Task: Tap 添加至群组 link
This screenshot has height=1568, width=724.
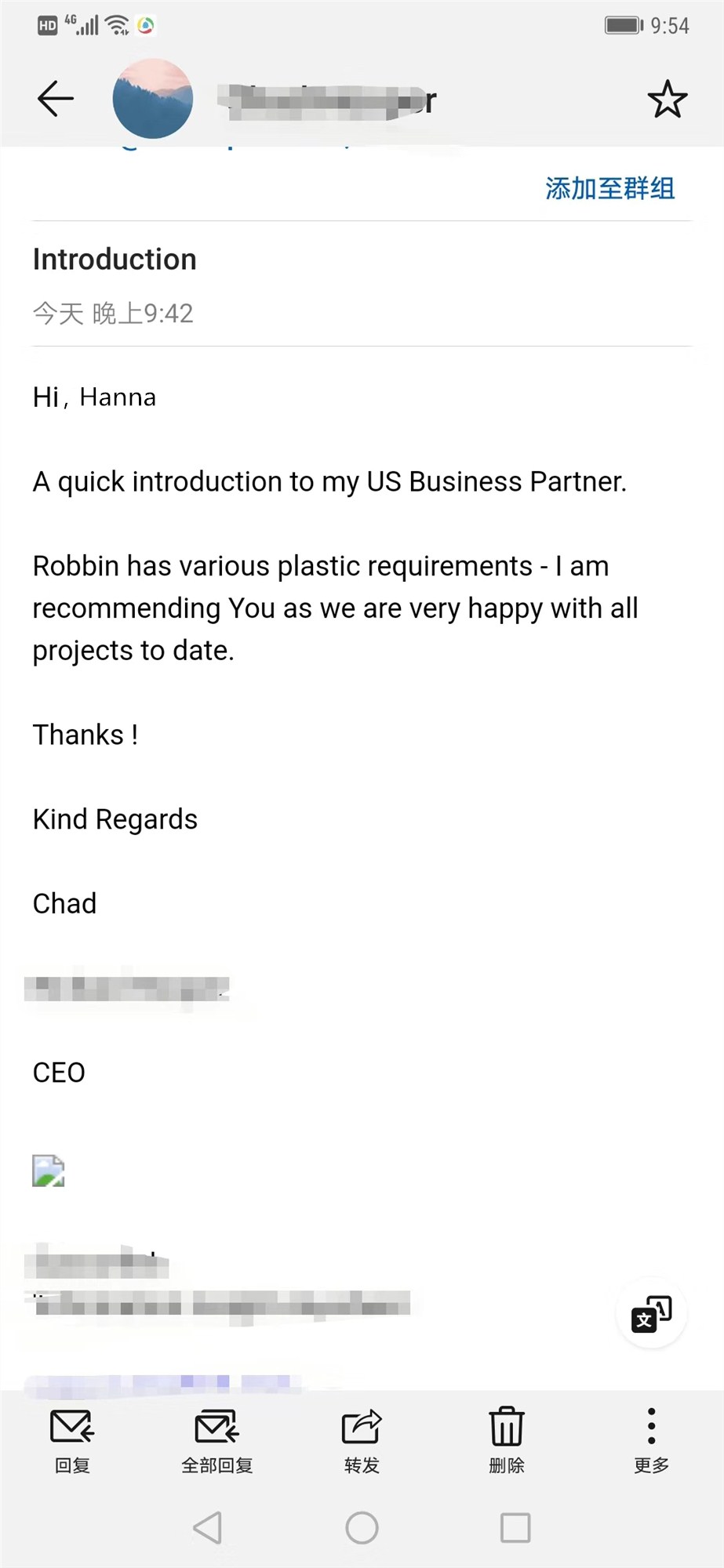Action: pos(609,189)
